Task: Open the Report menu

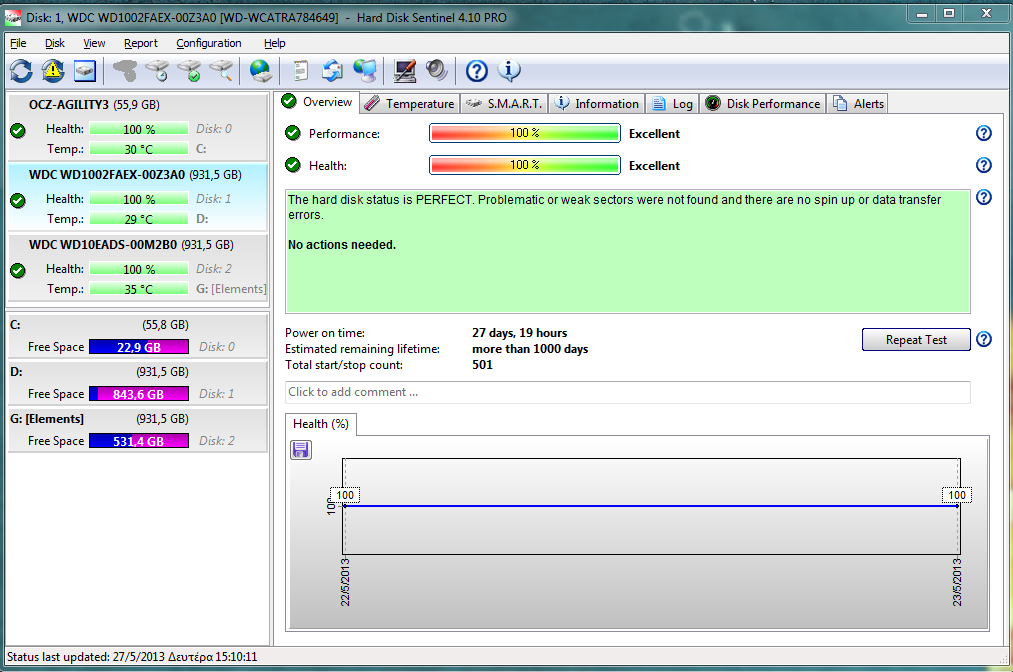Action: click(x=141, y=43)
